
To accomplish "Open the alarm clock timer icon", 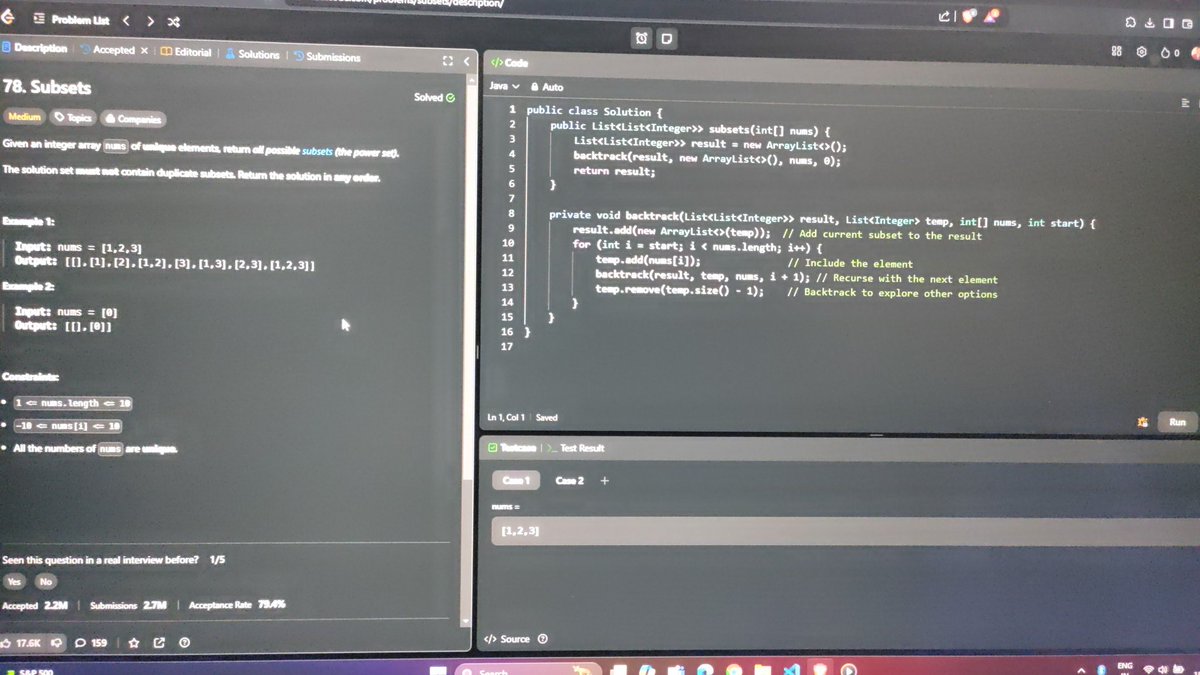I will (642, 39).
